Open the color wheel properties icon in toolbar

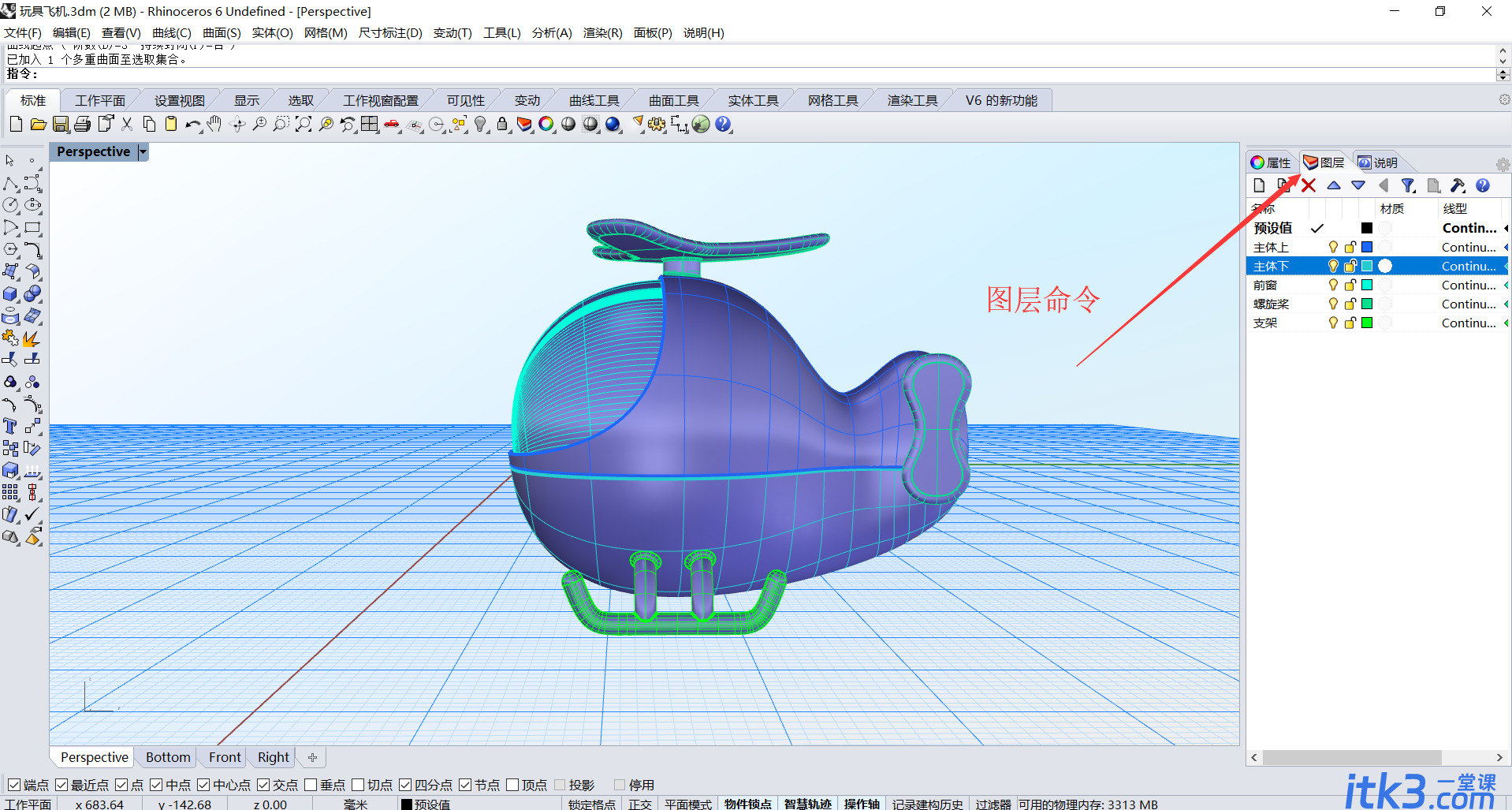[x=546, y=124]
